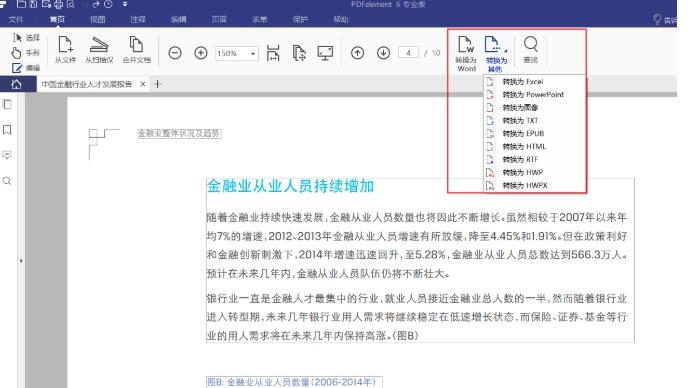The image size is (692, 388).
Task: Click the open folder icon in quick access bar
Action: pos(21,4)
